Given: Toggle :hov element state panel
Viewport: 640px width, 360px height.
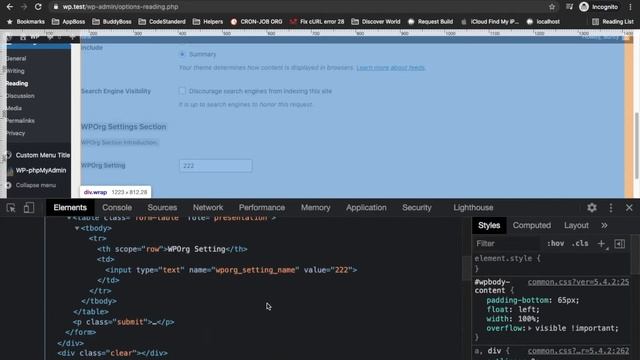Looking at the screenshot, I should coord(556,244).
